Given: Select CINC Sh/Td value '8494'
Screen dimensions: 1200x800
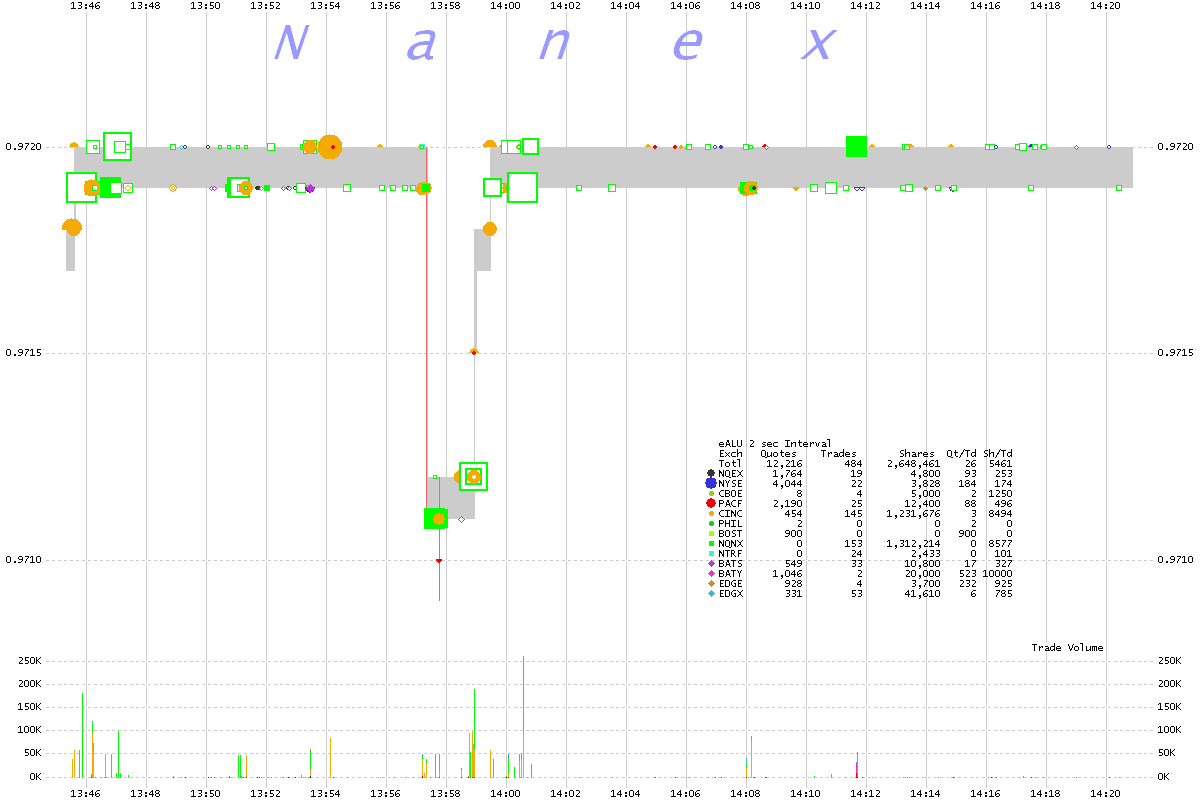Looking at the screenshot, I should pos(1001,513).
